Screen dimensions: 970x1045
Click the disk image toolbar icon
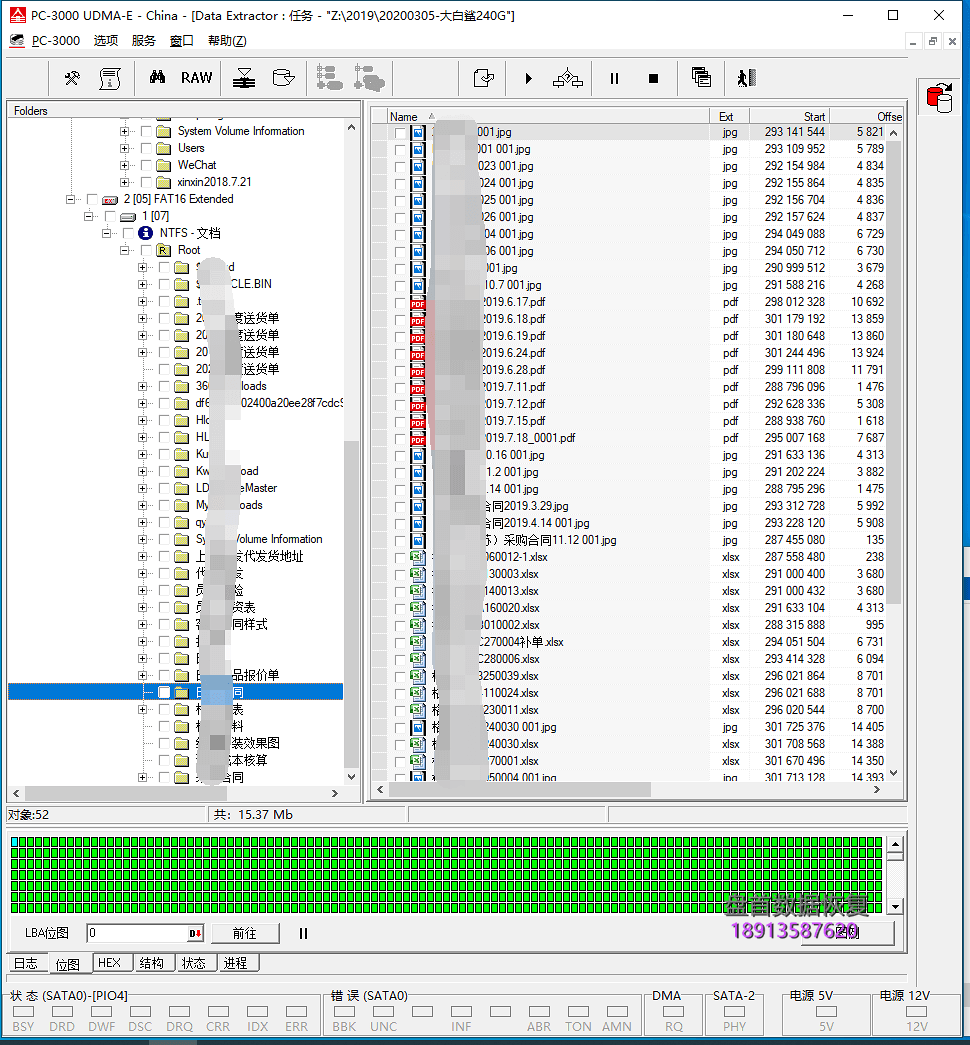283,78
